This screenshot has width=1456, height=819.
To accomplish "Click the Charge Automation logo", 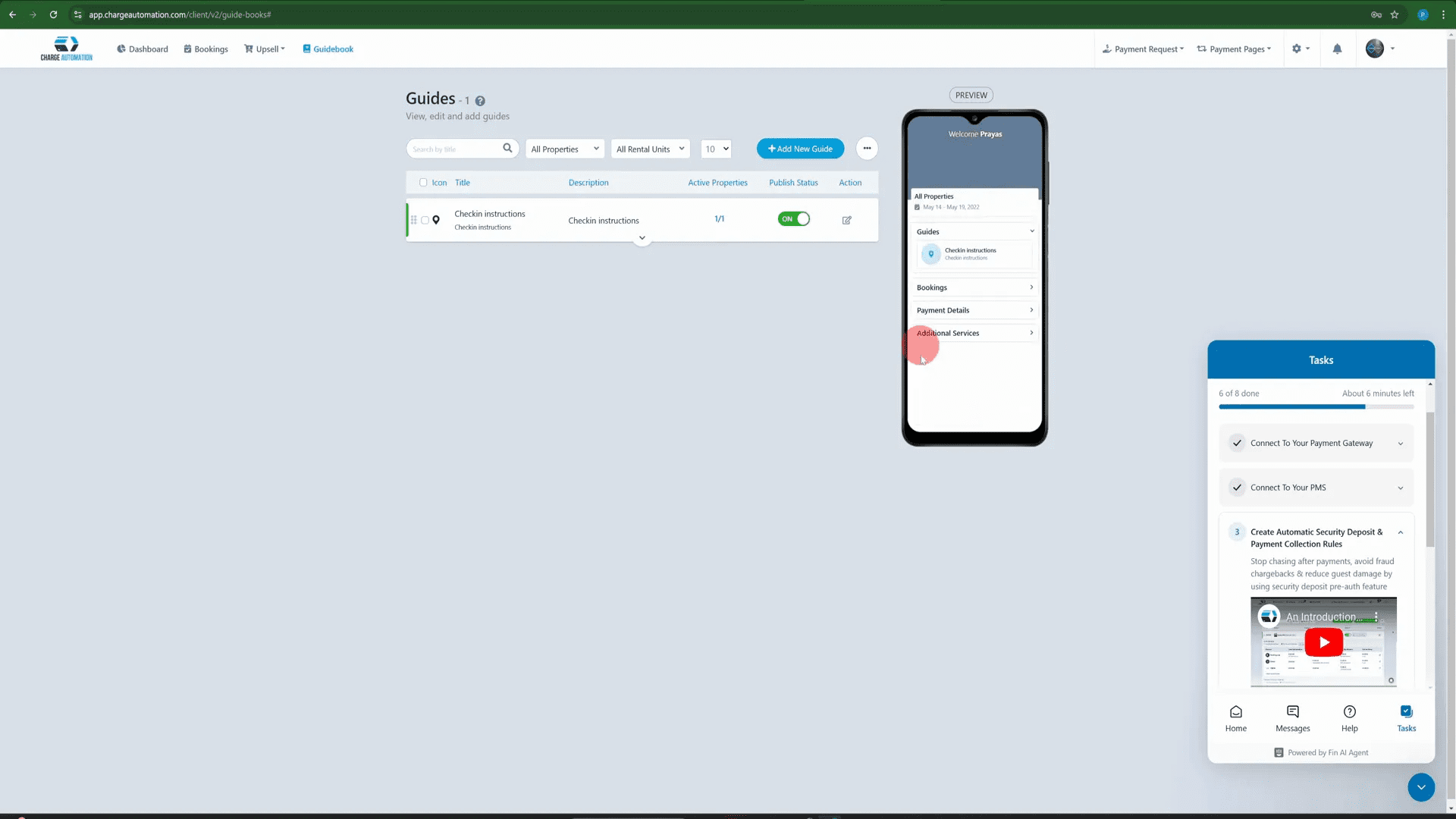I will pyautogui.click(x=67, y=49).
